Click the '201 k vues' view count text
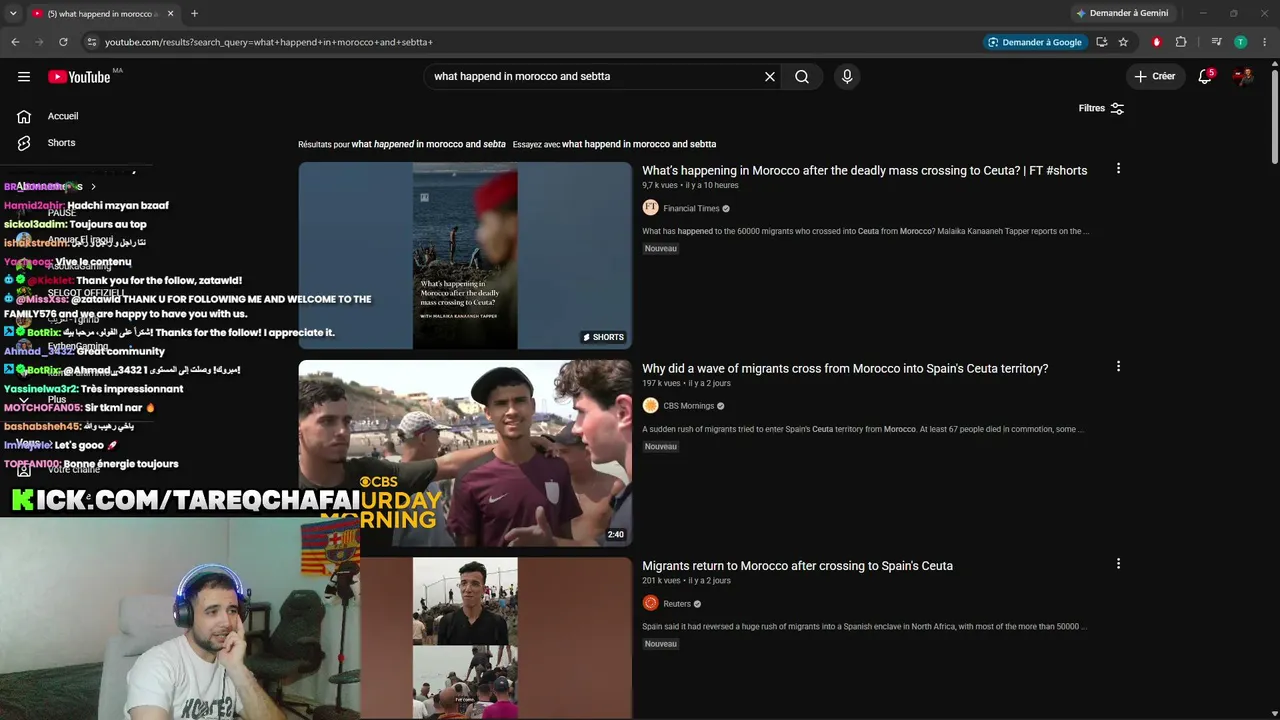The height and width of the screenshot is (720, 1280). (661, 580)
